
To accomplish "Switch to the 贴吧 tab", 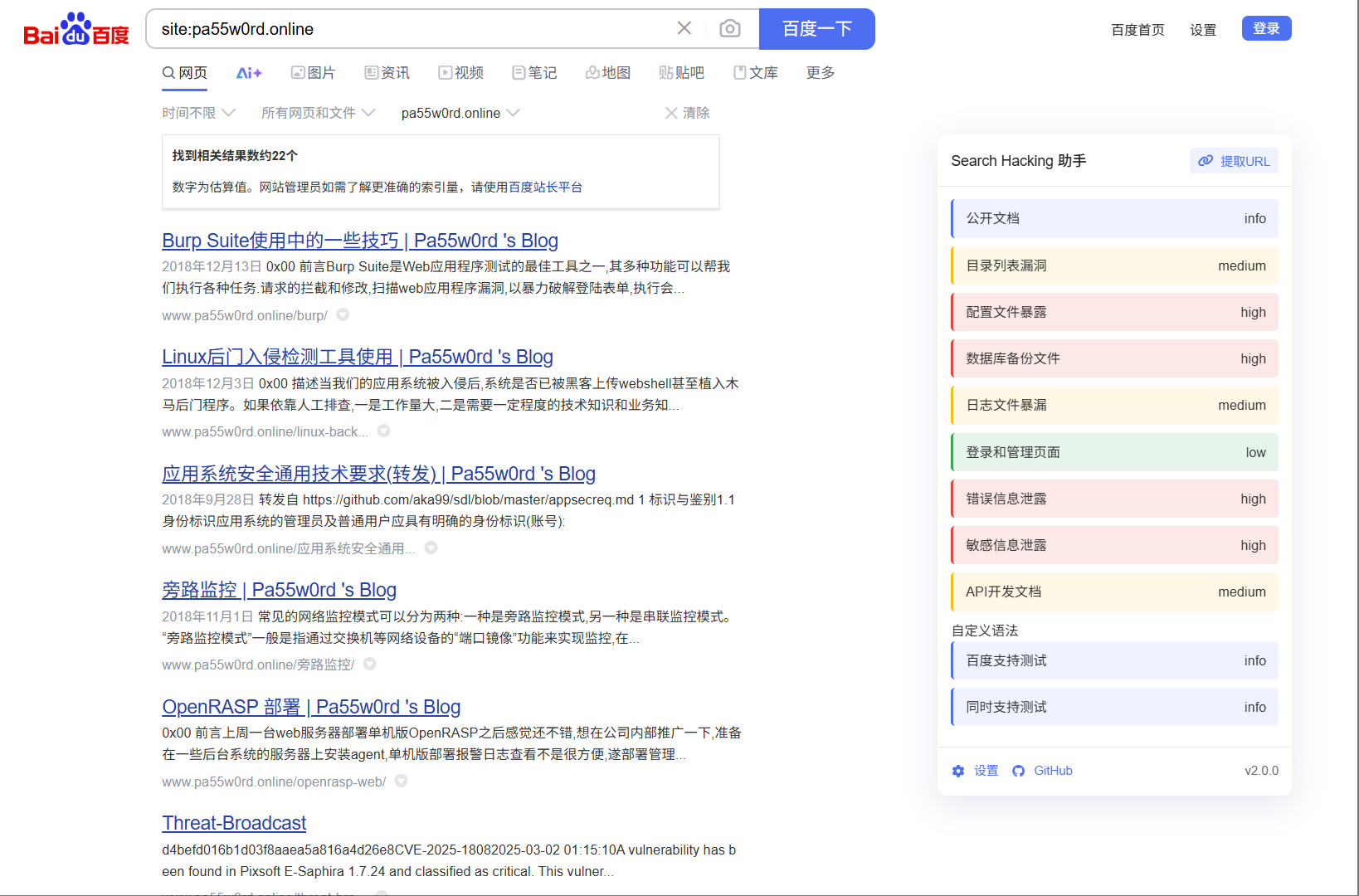I will pos(681,73).
